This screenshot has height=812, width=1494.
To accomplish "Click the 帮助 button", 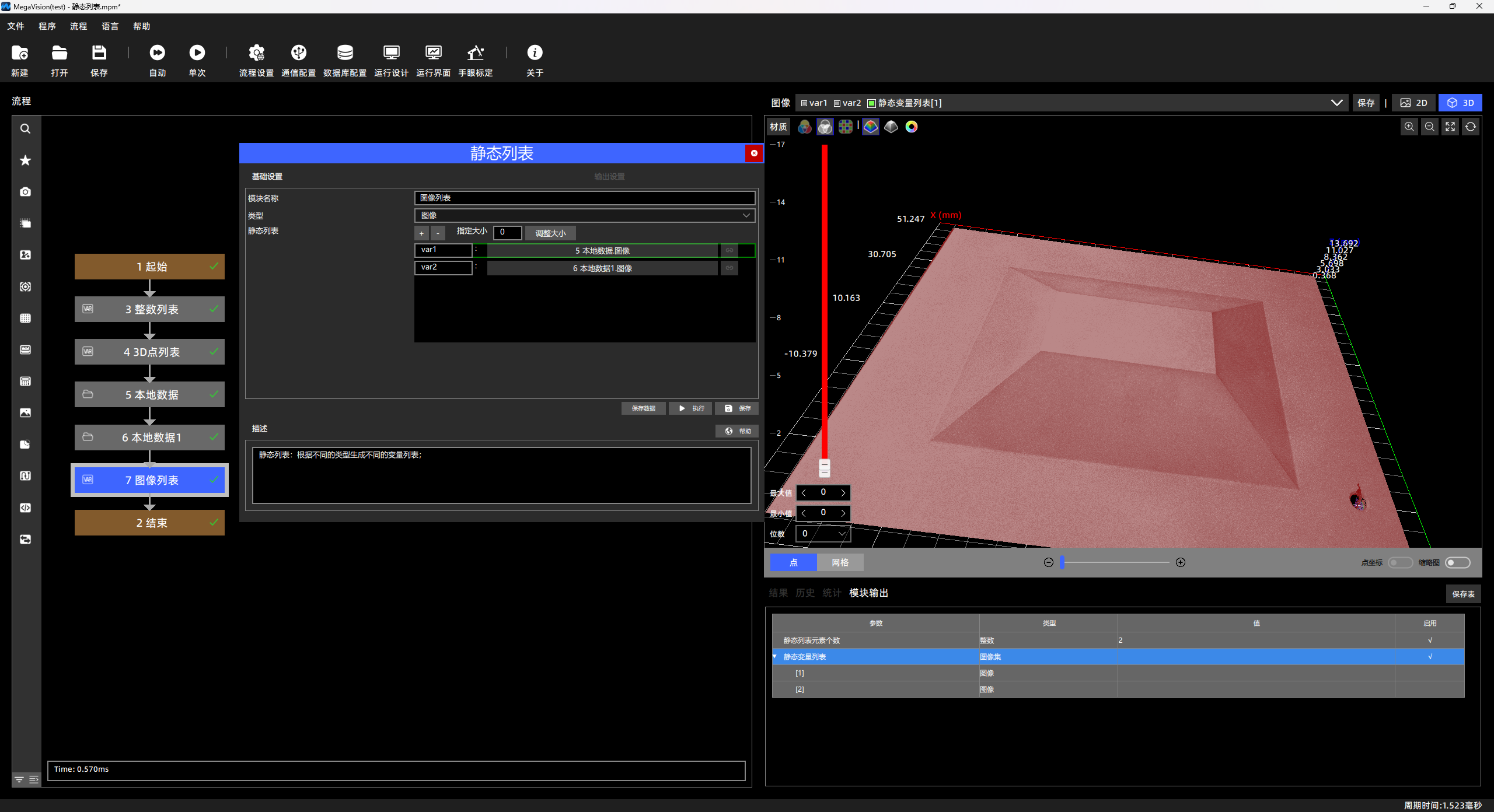I will pyautogui.click(x=737, y=432).
